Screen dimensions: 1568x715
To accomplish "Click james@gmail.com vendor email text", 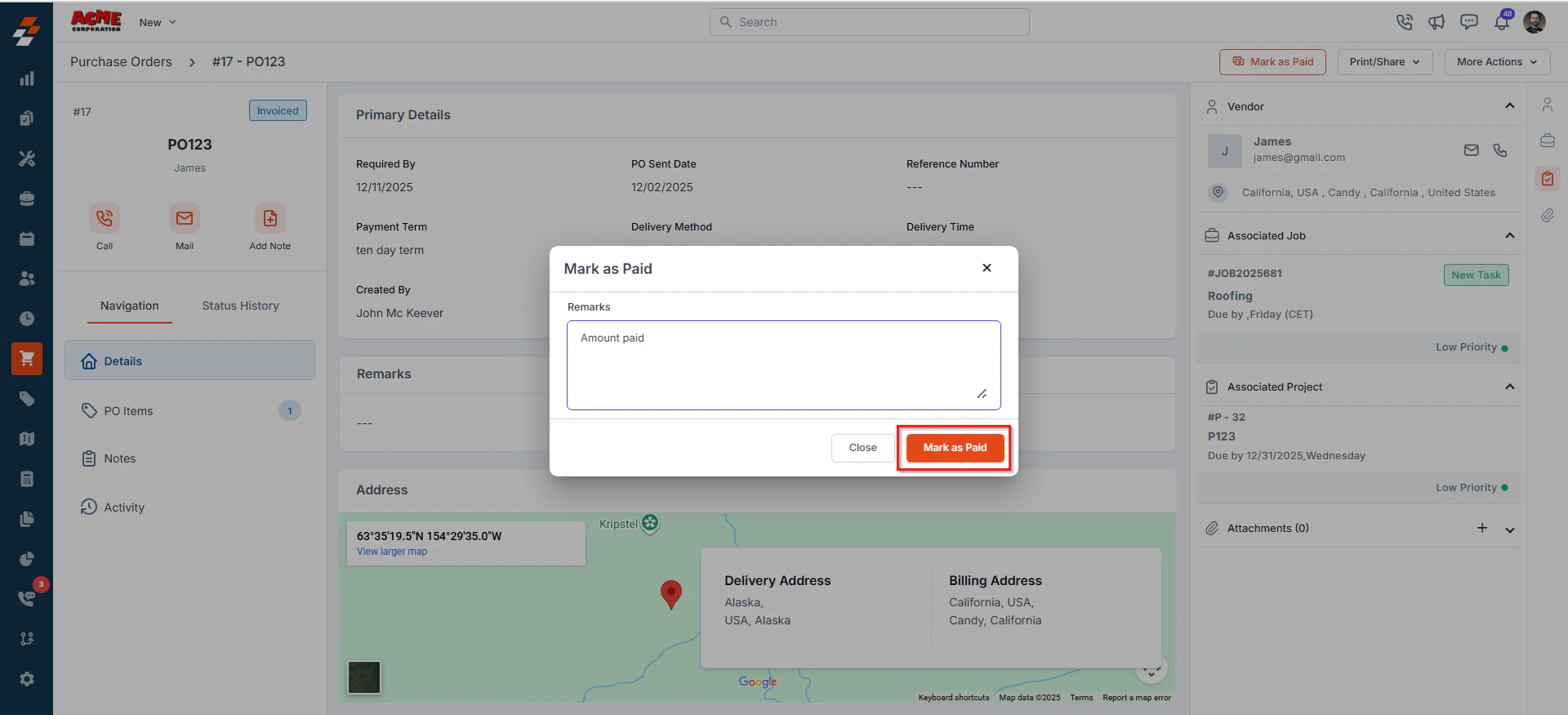I will click(1298, 158).
